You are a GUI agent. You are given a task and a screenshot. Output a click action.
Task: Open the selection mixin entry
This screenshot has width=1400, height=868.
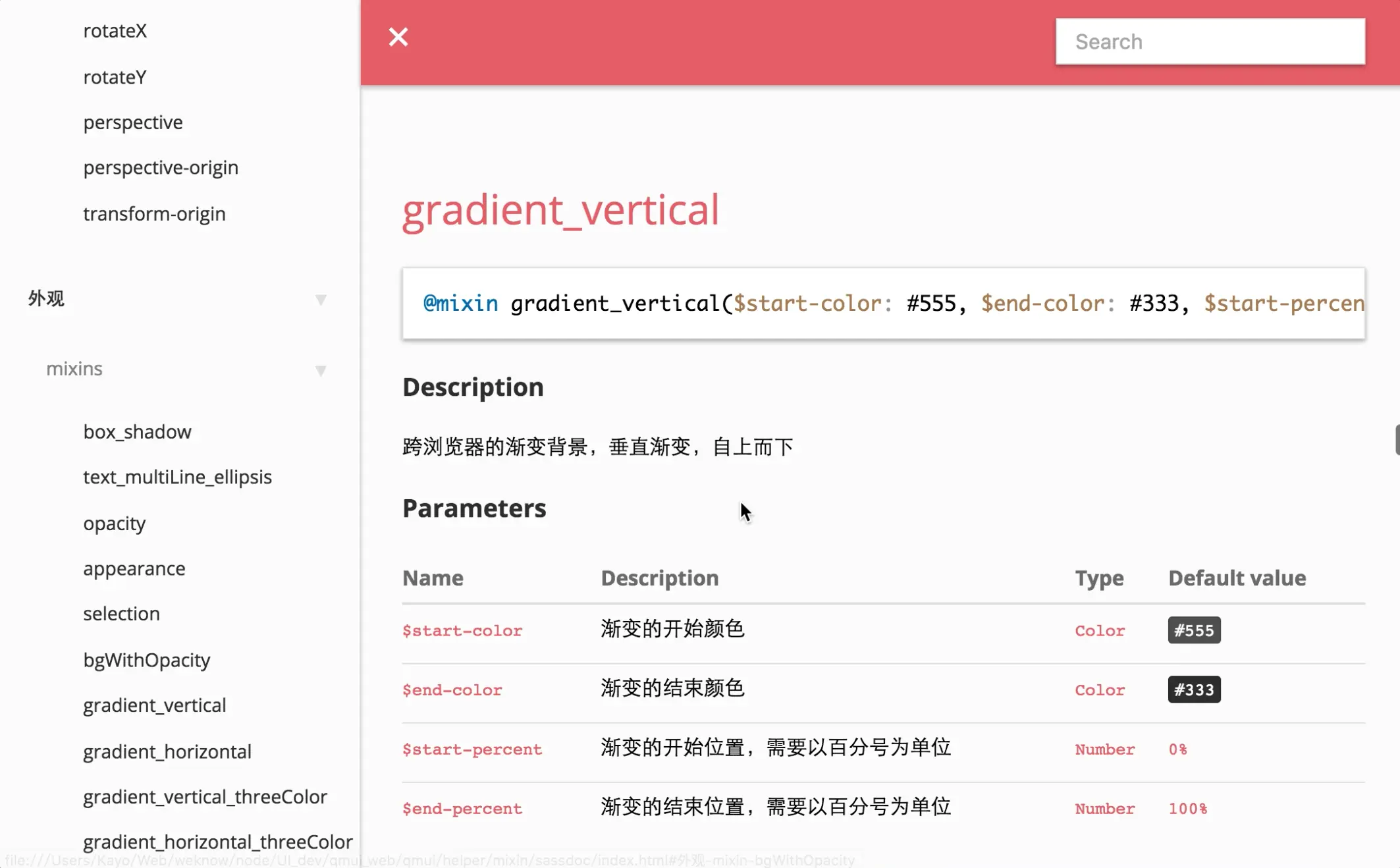point(121,614)
